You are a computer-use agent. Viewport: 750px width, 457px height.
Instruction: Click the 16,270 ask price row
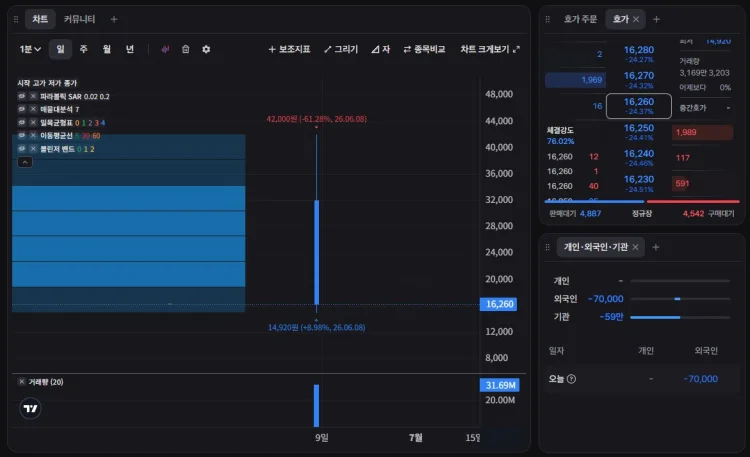(x=639, y=79)
